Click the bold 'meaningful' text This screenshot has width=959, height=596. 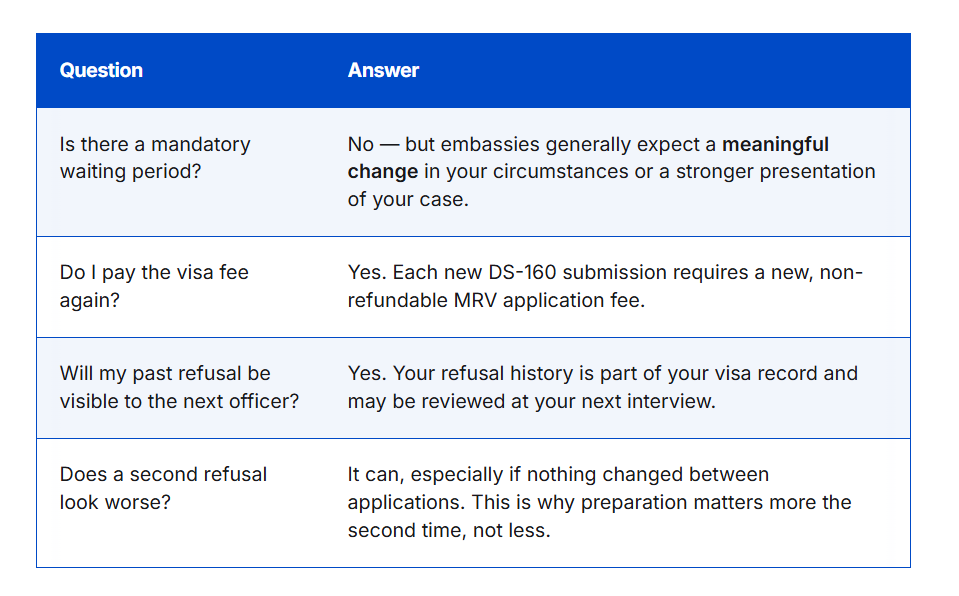coord(775,144)
